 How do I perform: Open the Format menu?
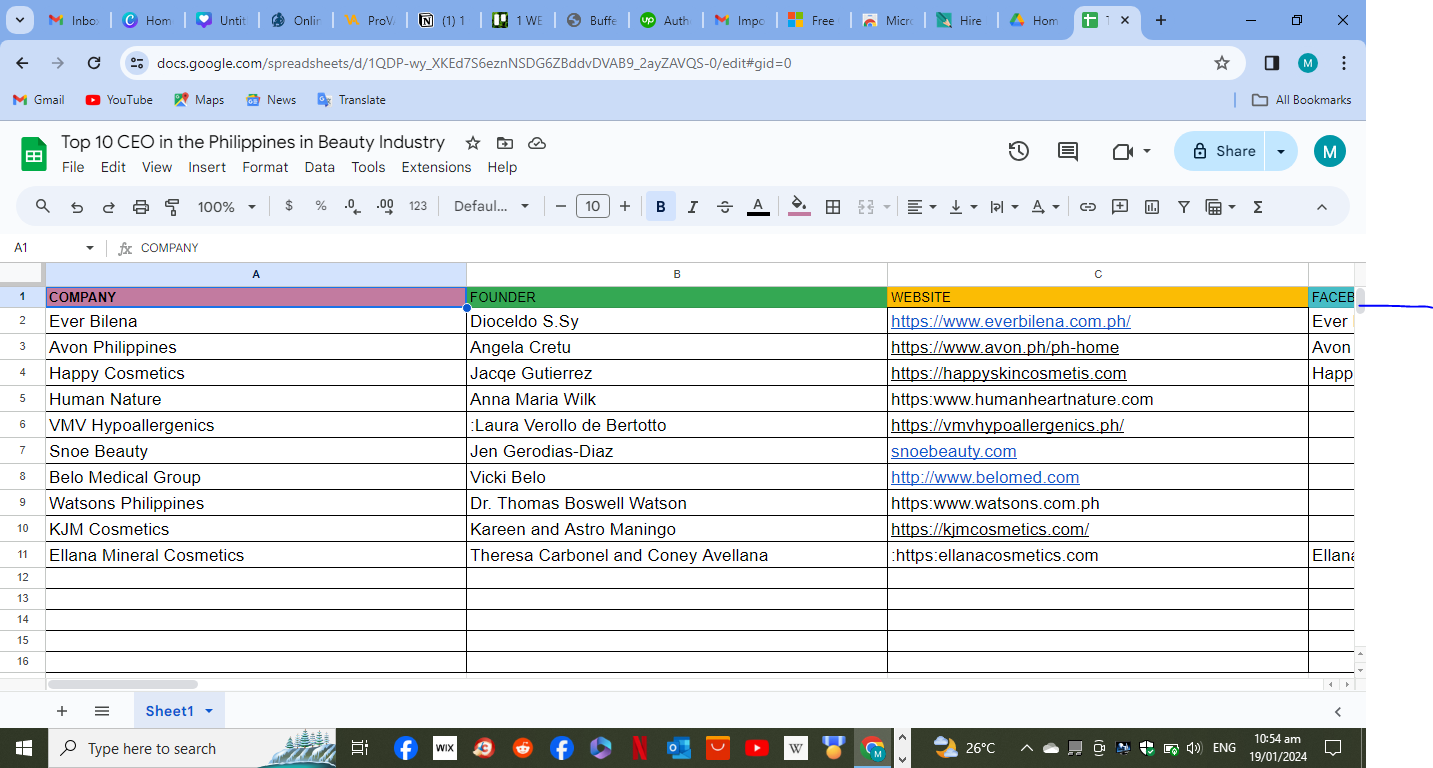coord(265,167)
